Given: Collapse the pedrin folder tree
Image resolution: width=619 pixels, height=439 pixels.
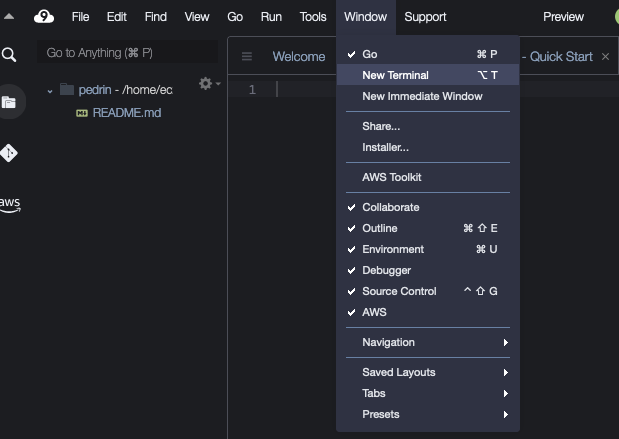Looking at the screenshot, I should point(50,91).
